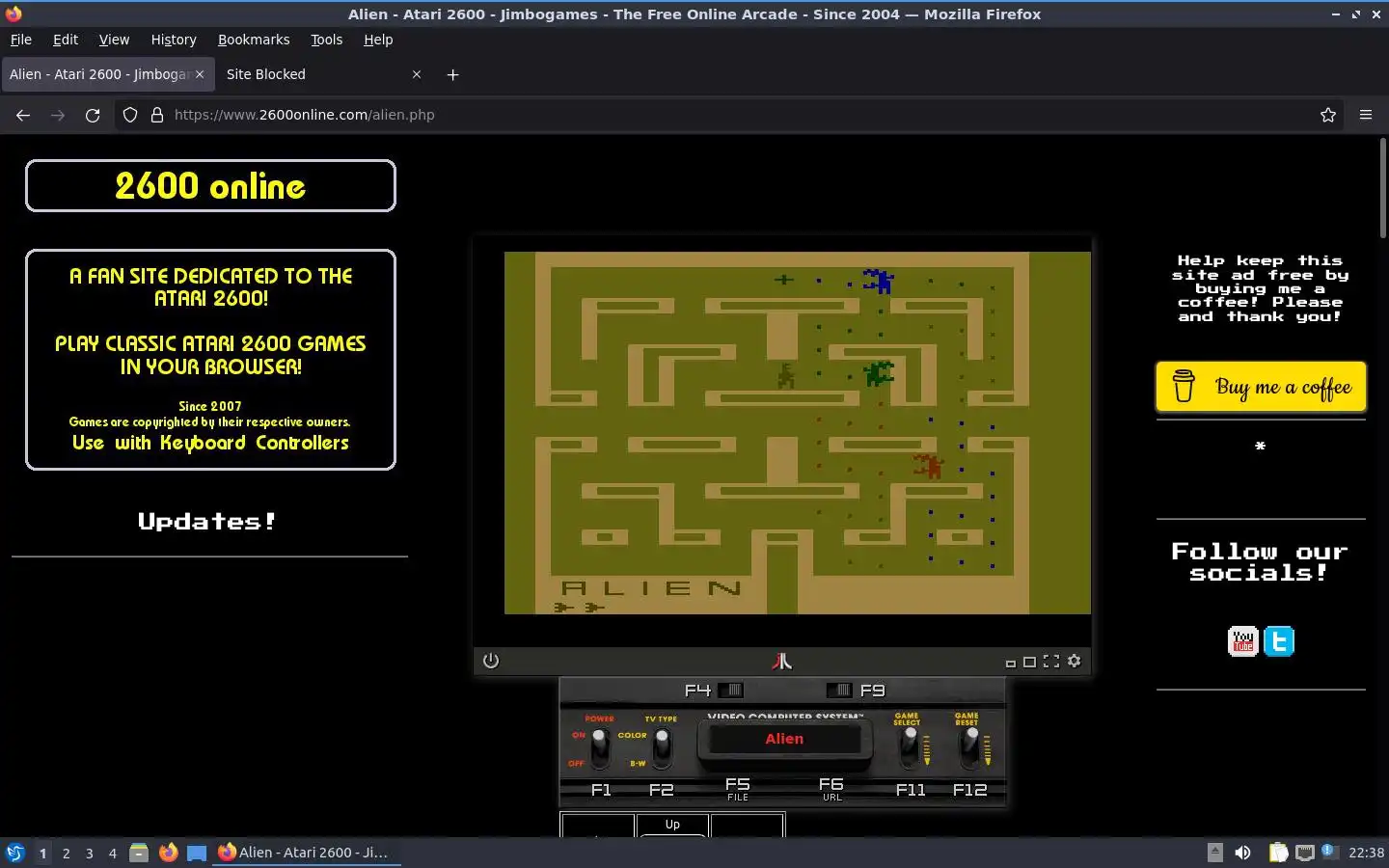Open the Twitter social link
Viewport: 1389px width, 868px height.
[x=1279, y=640]
